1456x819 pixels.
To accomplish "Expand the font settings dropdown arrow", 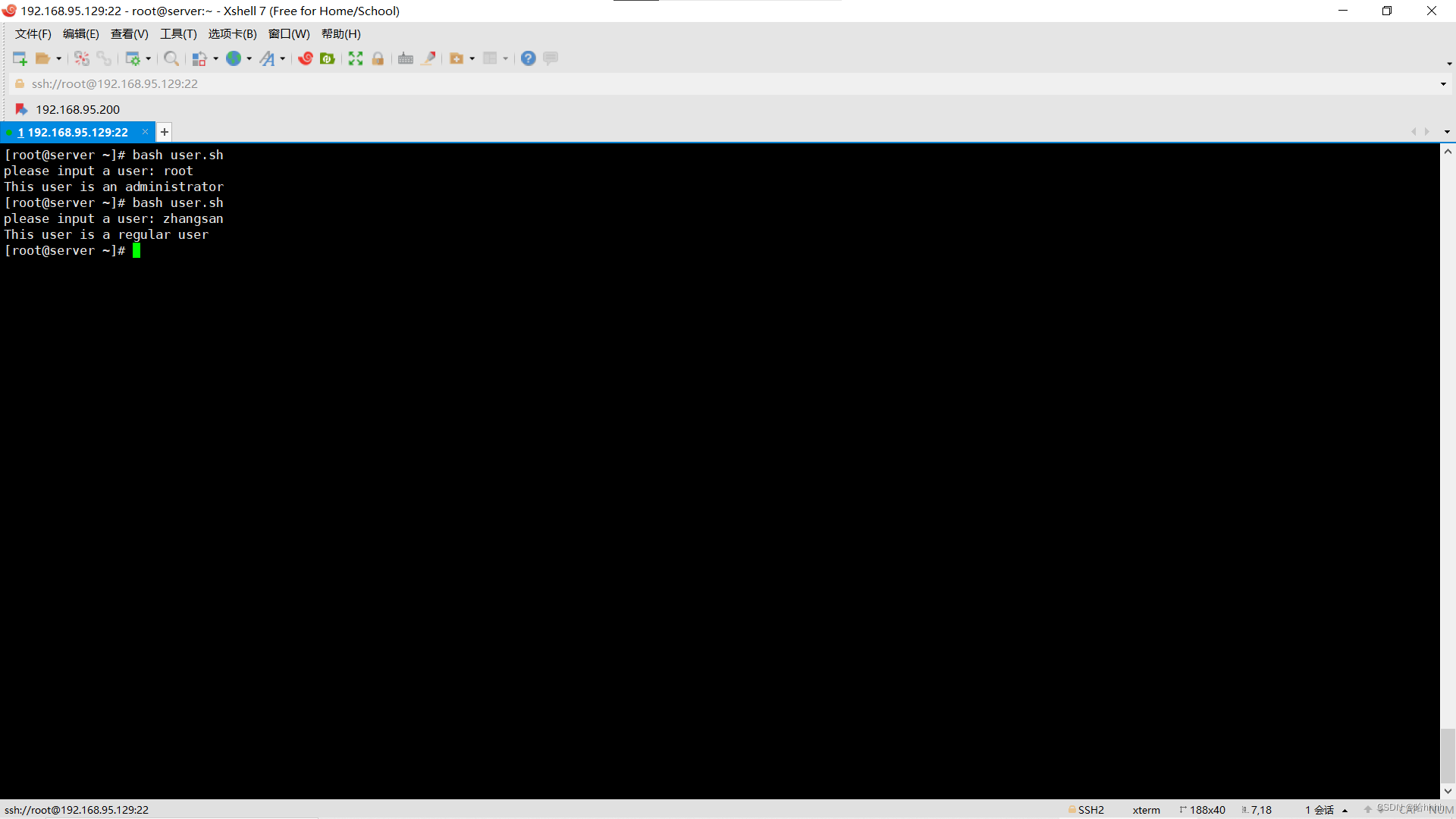I will tap(283, 58).
